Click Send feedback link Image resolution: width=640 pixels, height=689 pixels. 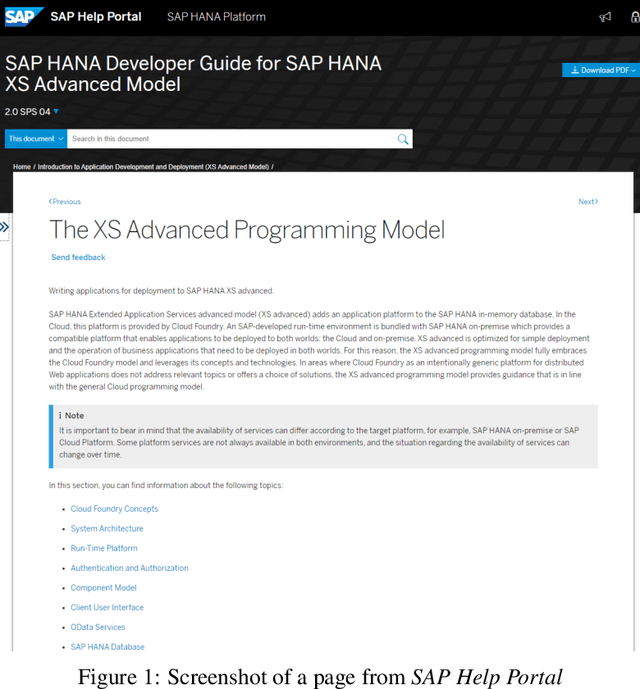tap(78, 257)
